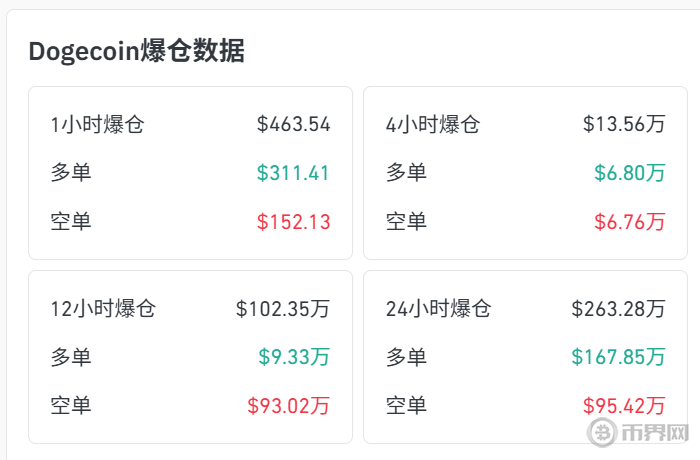The height and width of the screenshot is (460, 700).
Task: Click the $13.56万 four-hour total
Action: pyautogui.click(x=624, y=124)
